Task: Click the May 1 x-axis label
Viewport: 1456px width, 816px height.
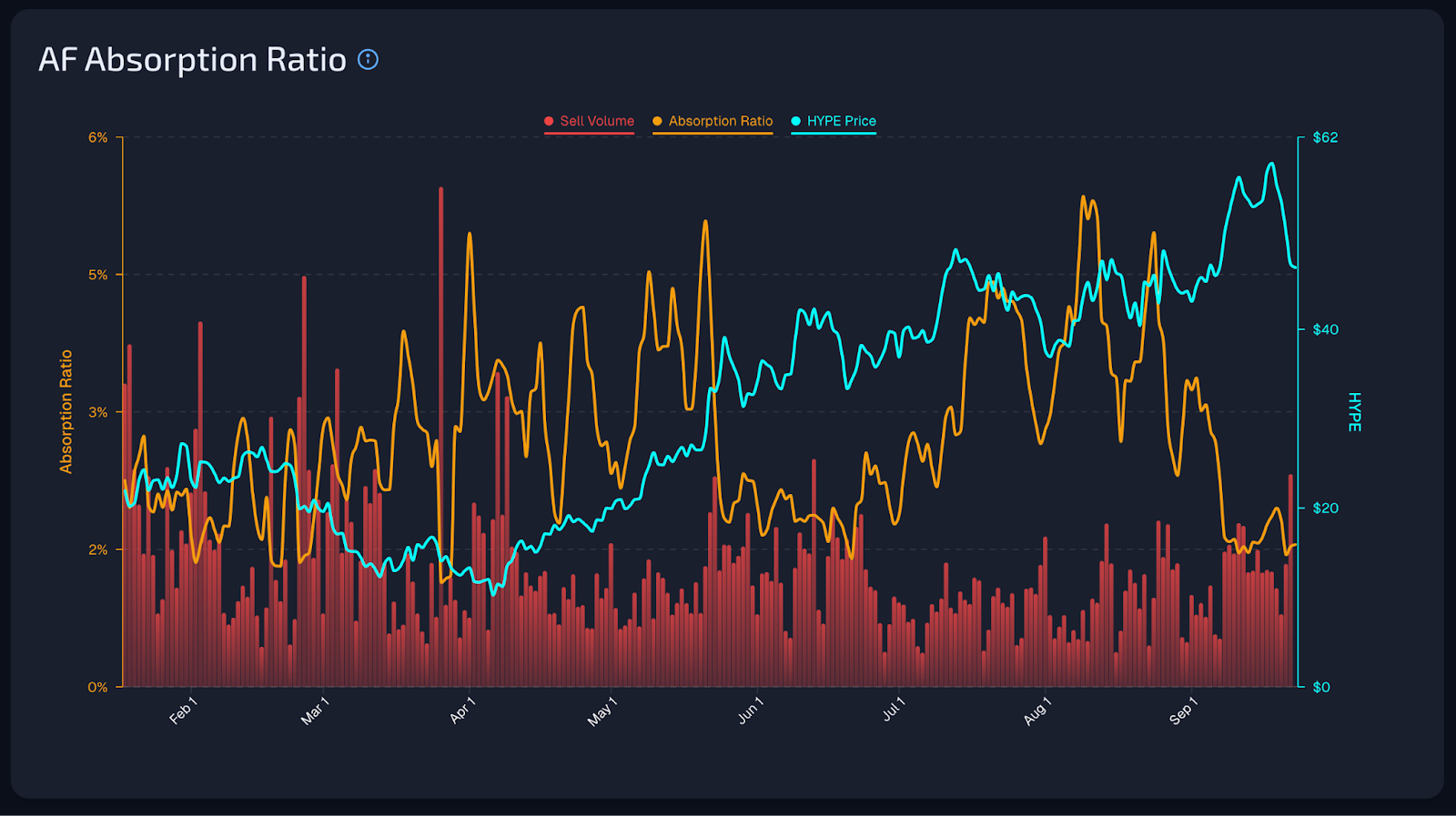Action: (x=602, y=711)
